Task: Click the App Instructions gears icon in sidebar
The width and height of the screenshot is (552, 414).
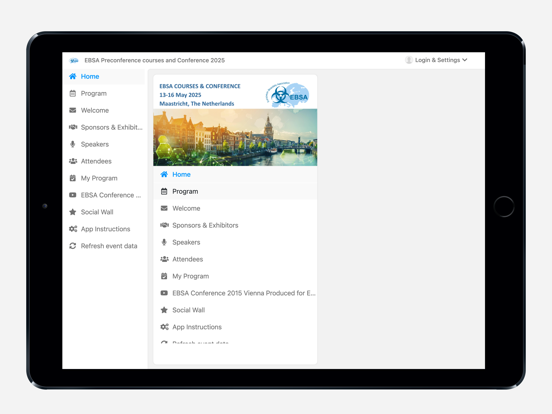Action: [73, 229]
